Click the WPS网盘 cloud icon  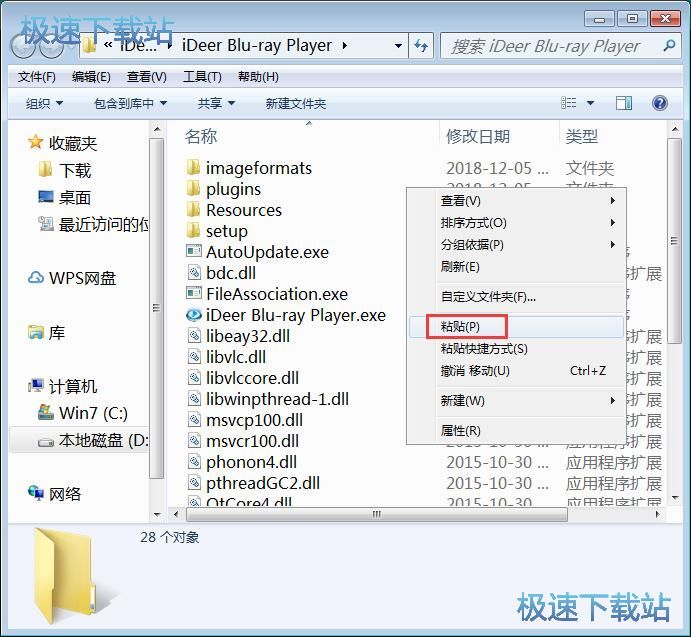pos(36,278)
